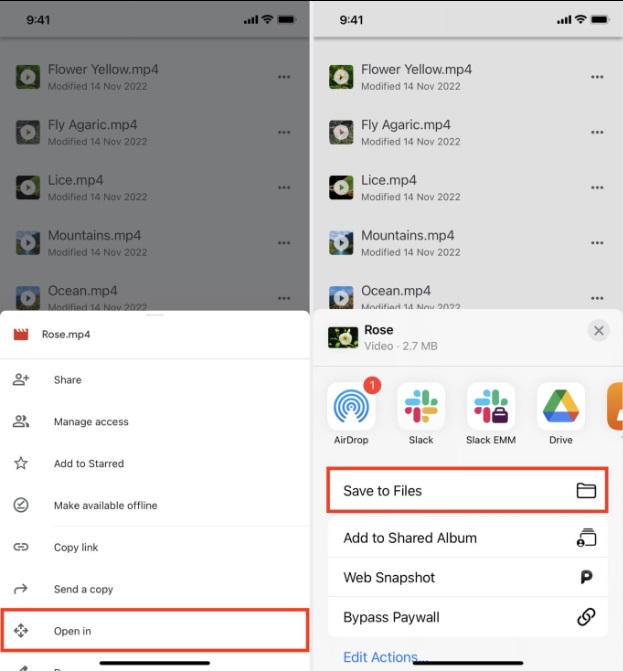Tap the Rose.mp4 file name in left sheet
The width and height of the screenshot is (623, 671).
click(66, 335)
